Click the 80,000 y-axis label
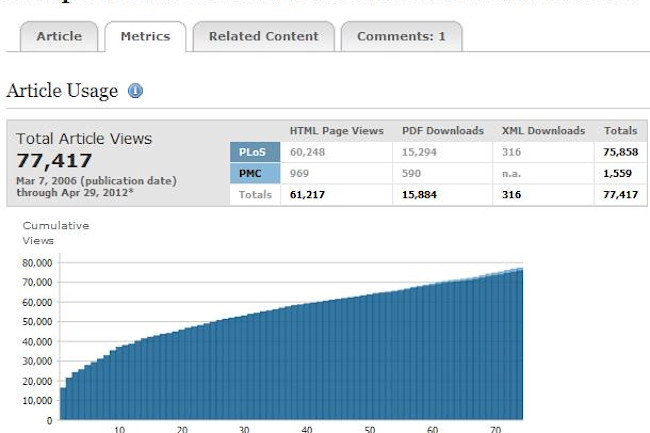The image size is (650, 433). [37, 263]
